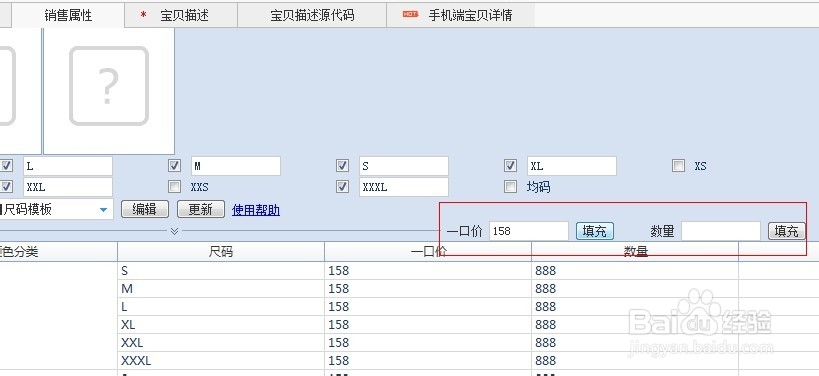Open the 宝贝描述 tab
This screenshot has height=376, width=819.
tap(181, 15)
